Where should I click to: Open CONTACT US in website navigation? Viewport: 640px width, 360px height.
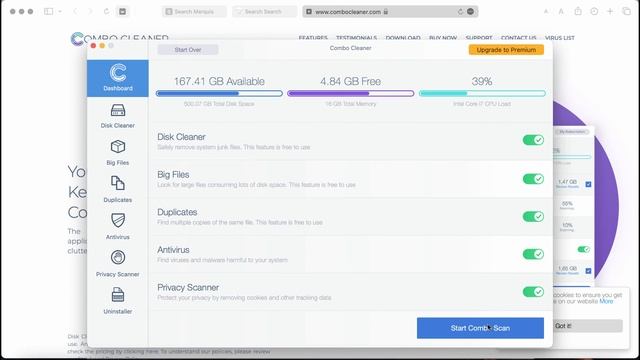click(518, 38)
